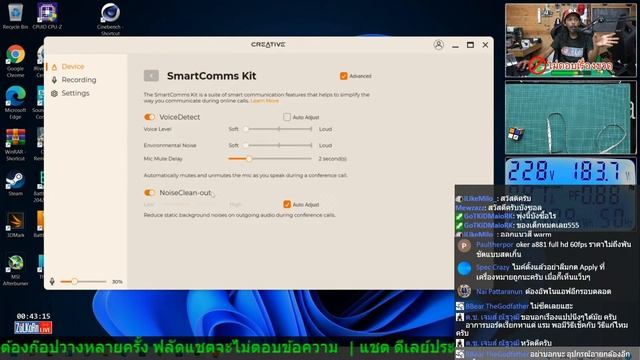Click the Mic Mute Delay slider handle
Screen dimensions: 640x360
click(x=249, y=159)
